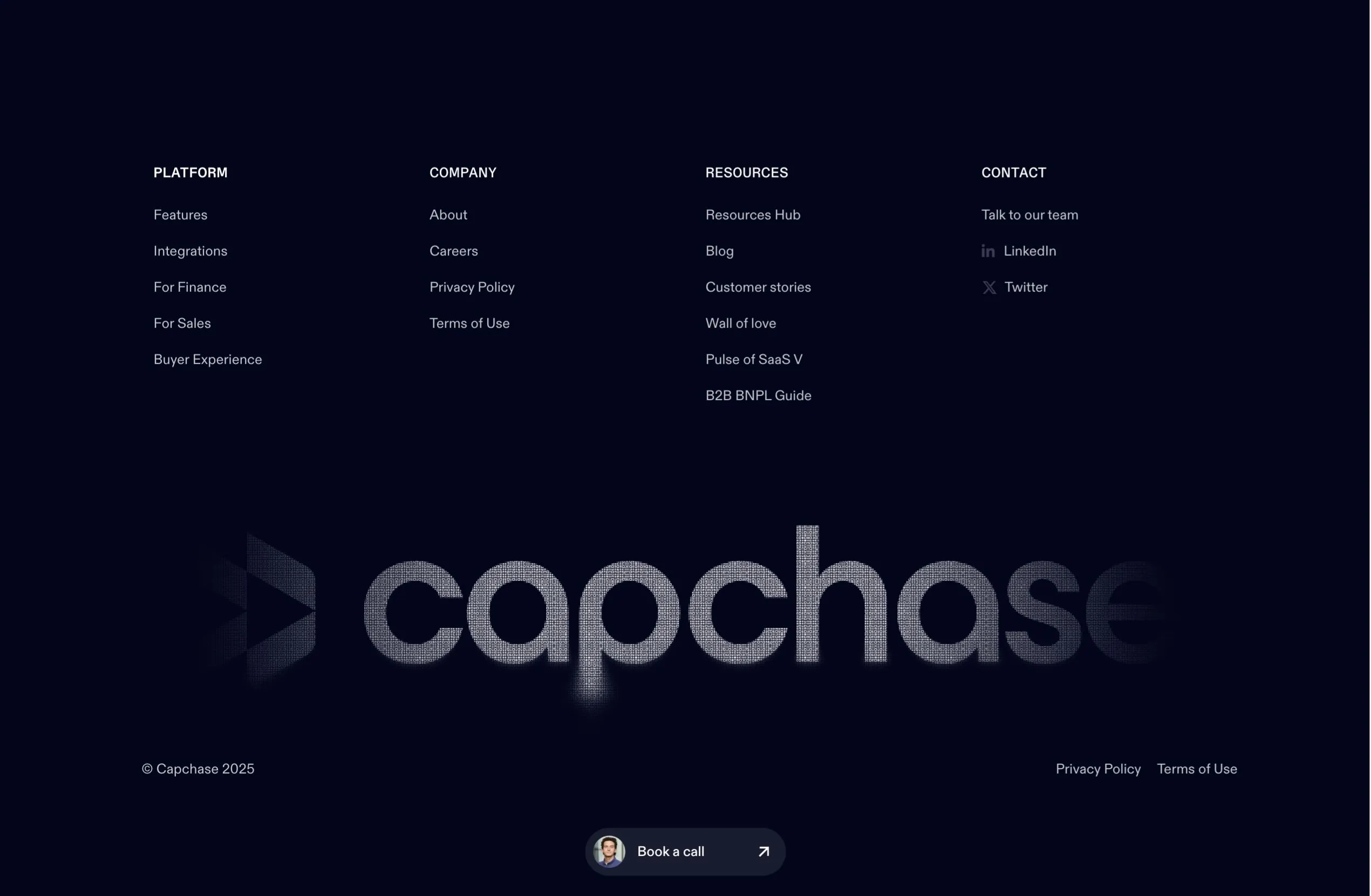Click the avatar photo in Book a call

point(610,852)
